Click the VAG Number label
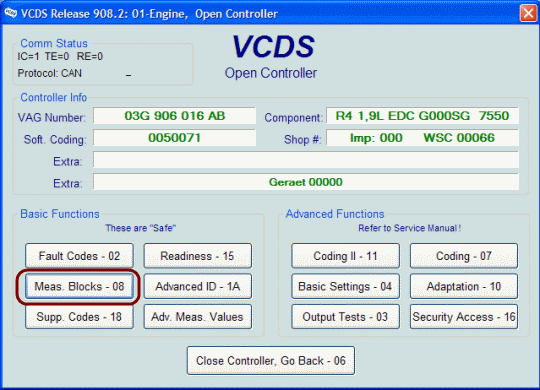 [x=52, y=118]
